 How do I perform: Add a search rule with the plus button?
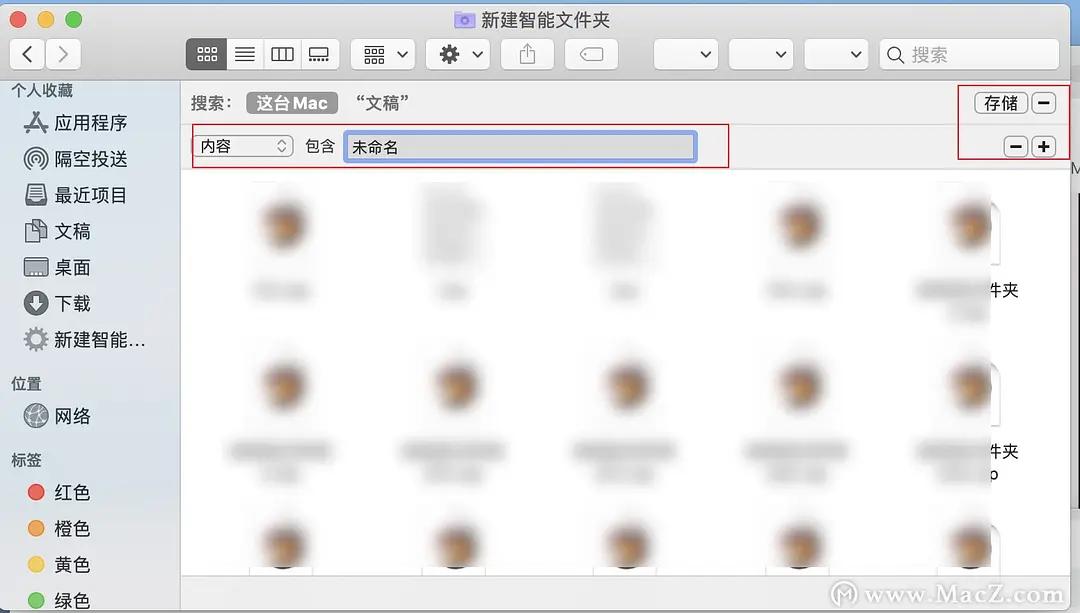click(x=1043, y=145)
